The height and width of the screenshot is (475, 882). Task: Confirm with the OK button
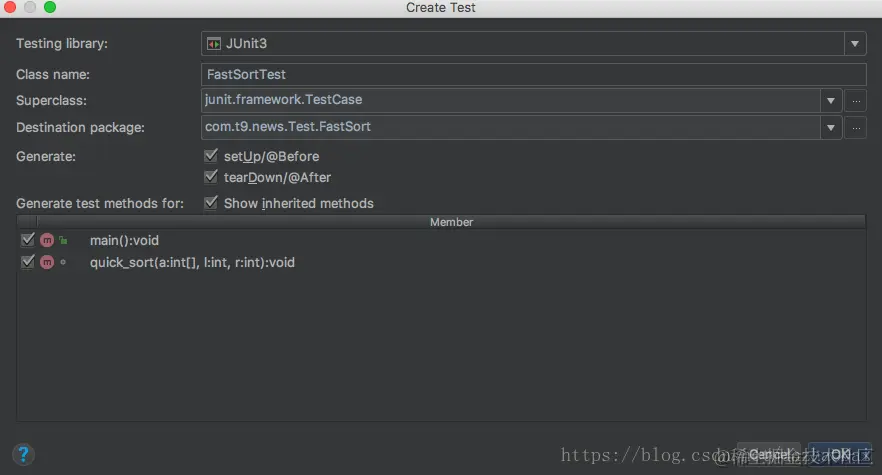coord(840,454)
